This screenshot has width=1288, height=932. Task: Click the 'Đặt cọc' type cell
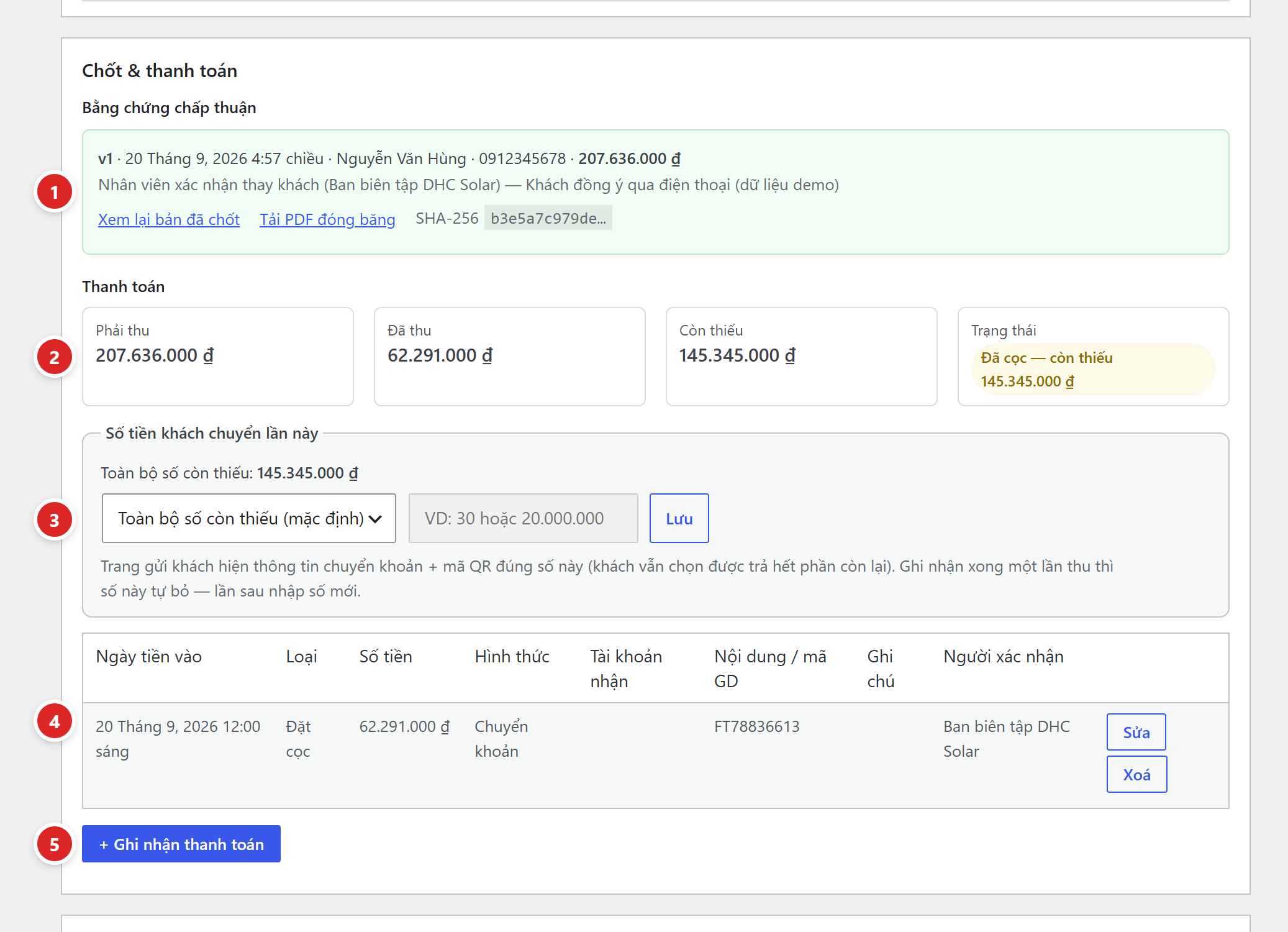299,739
